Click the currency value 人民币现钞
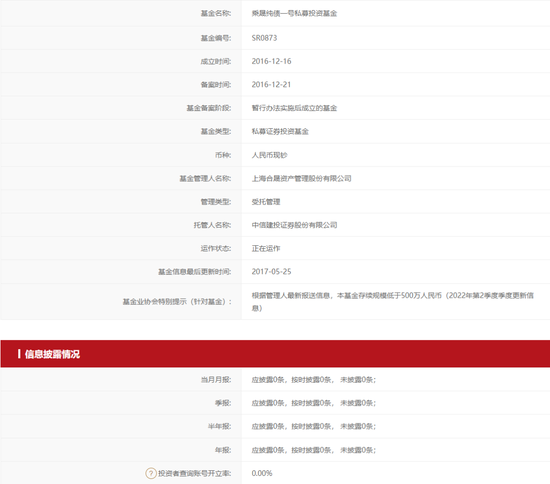550x484 pixels. tap(269, 155)
